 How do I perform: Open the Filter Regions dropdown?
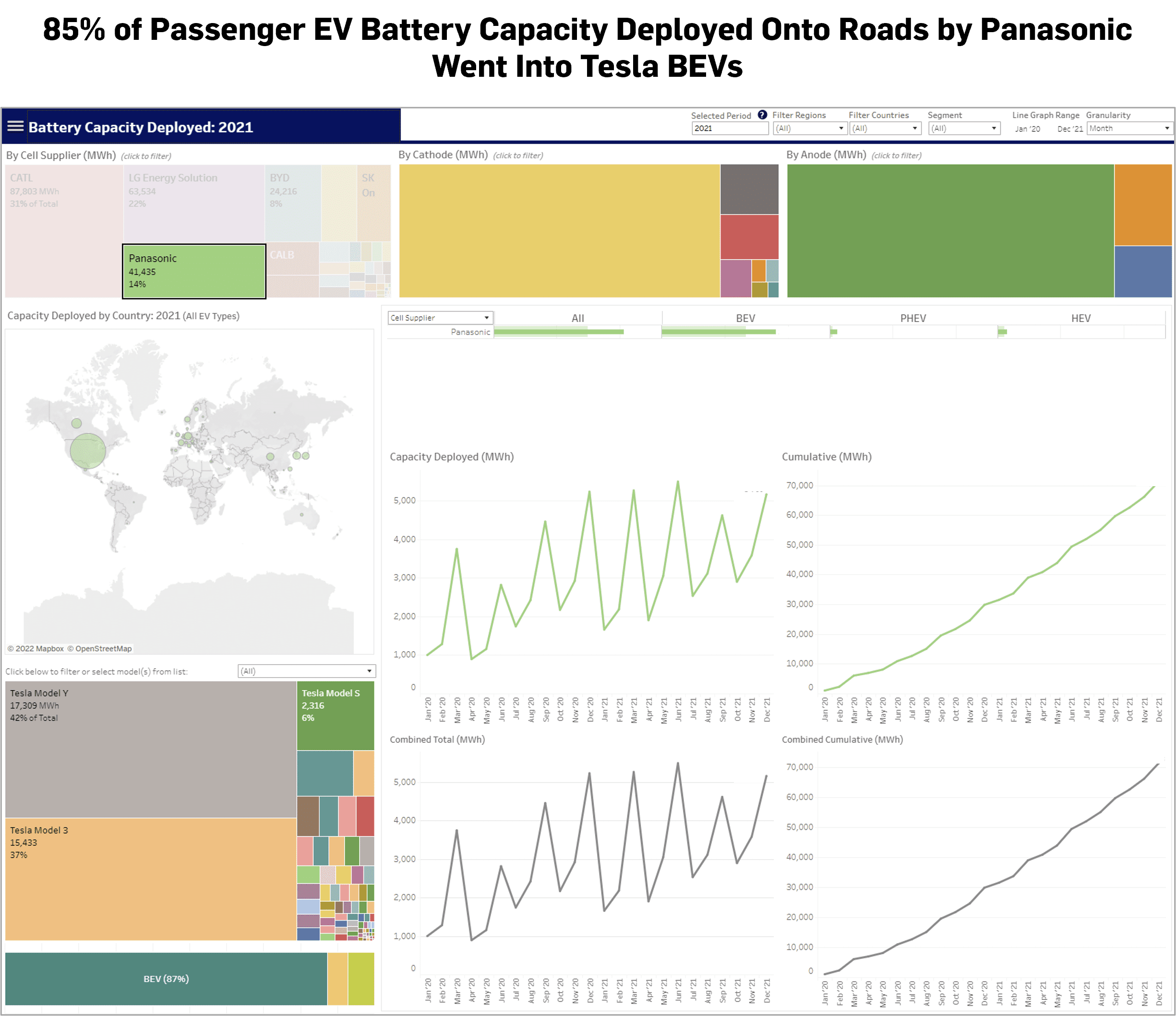click(x=810, y=128)
